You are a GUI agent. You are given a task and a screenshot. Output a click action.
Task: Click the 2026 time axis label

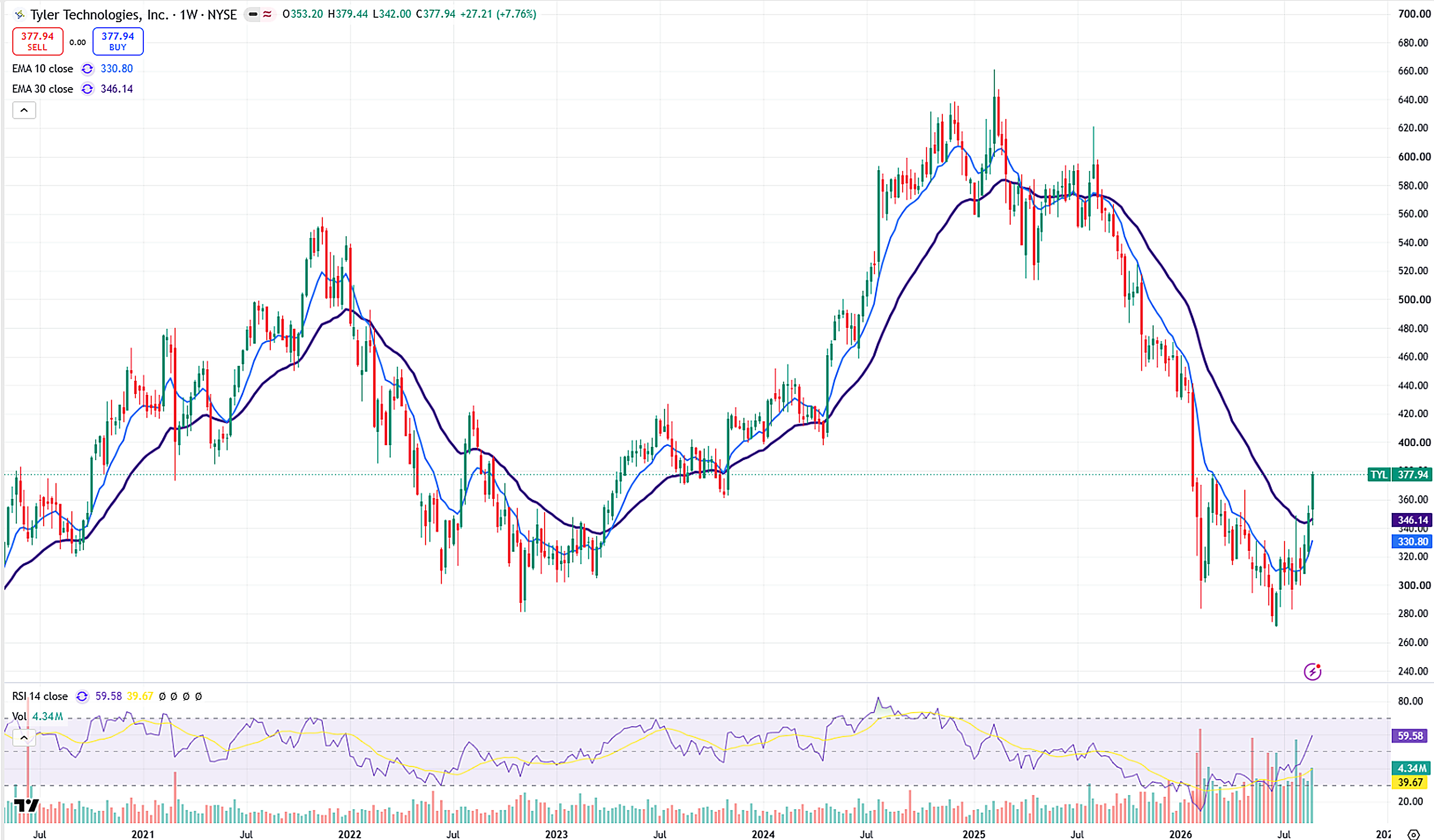tap(1181, 834)
